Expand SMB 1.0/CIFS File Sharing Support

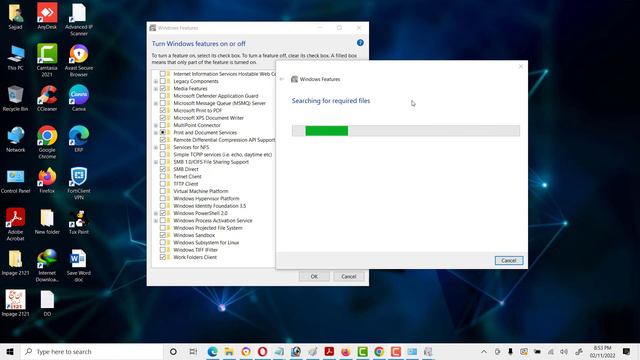(x=156, y=162)
